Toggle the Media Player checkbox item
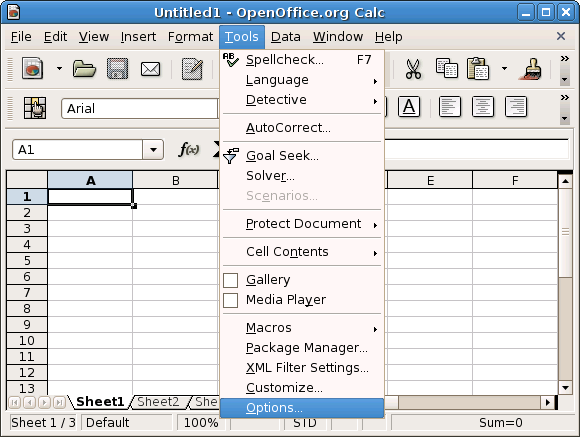 tap(302, 300)
